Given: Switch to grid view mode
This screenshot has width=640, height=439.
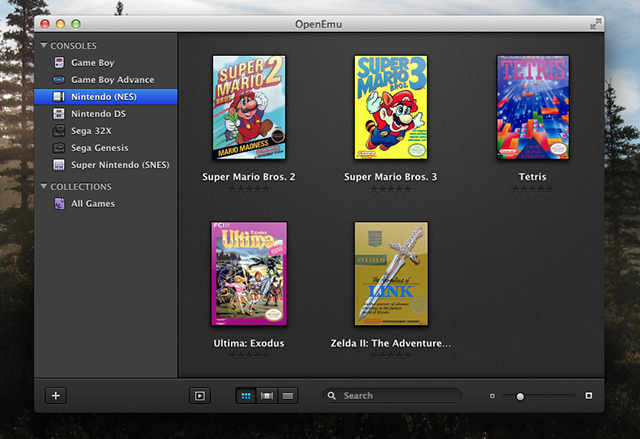Looking at the screenshot, I should coord(246,396).
